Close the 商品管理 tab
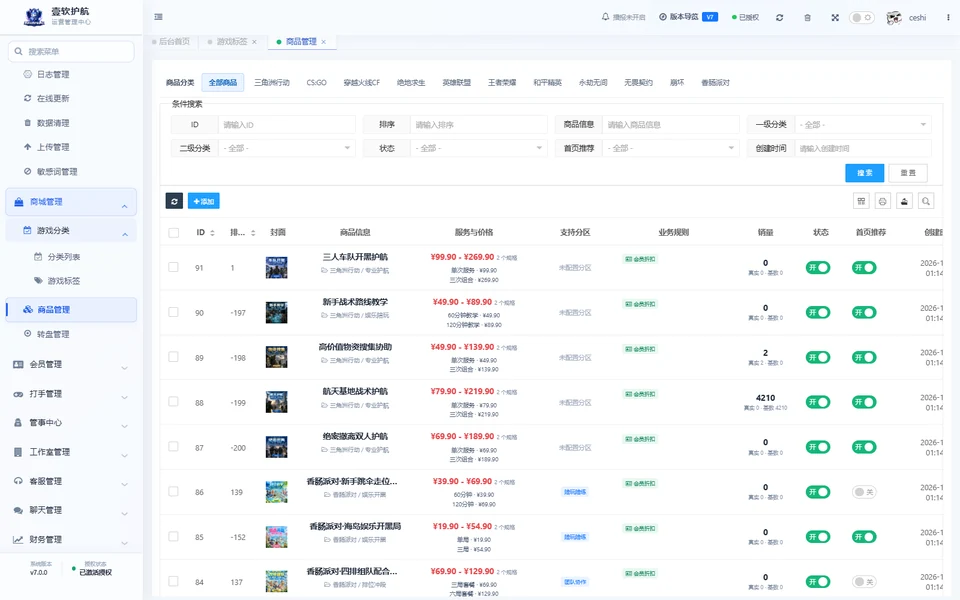The image size is (960, 600). click(x=323, y=42)
